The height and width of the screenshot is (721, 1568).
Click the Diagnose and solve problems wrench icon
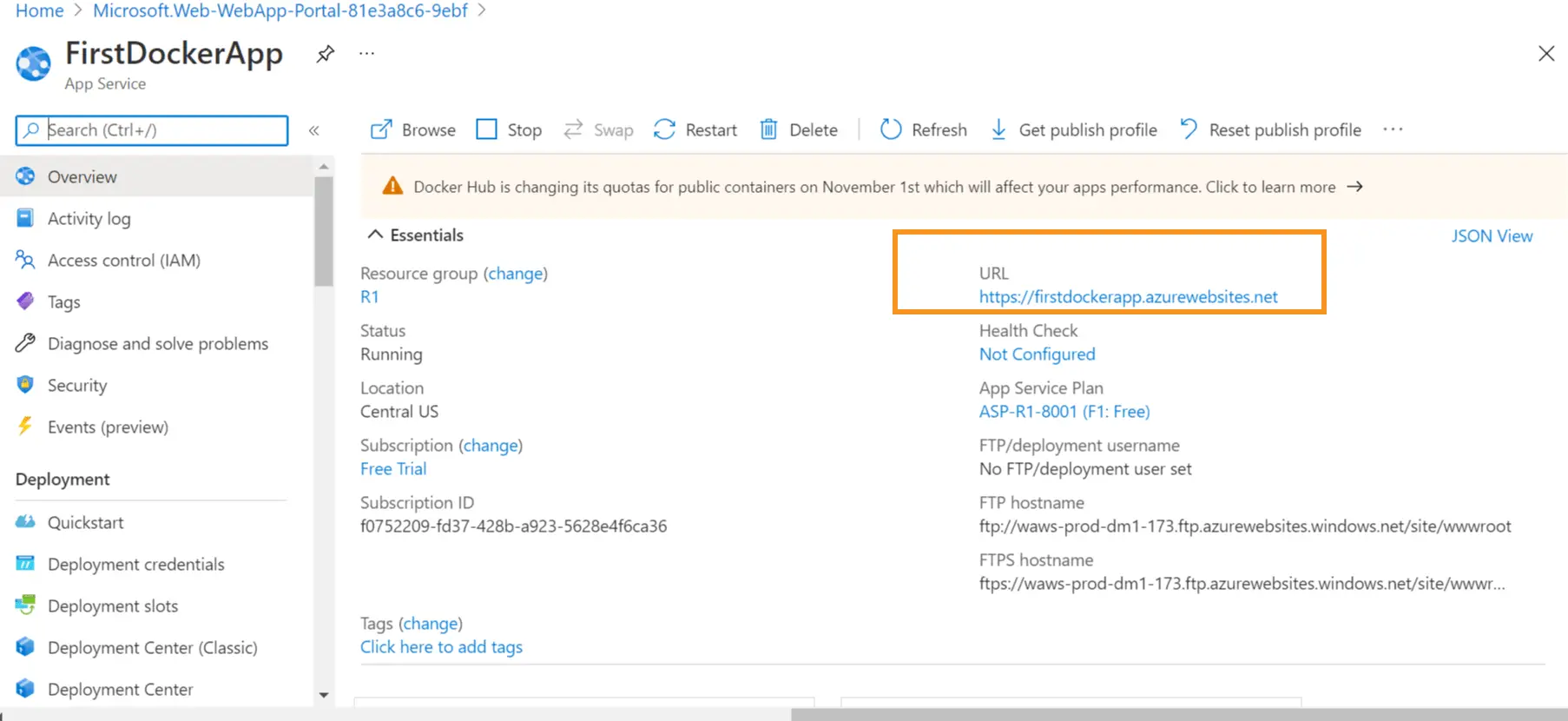(x=25, y=343)
